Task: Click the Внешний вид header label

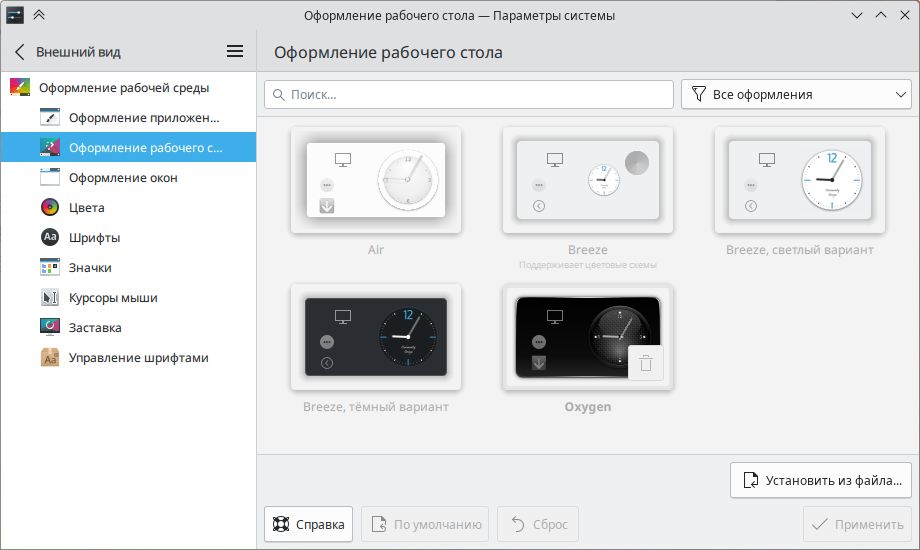Action: click(78, 52)
